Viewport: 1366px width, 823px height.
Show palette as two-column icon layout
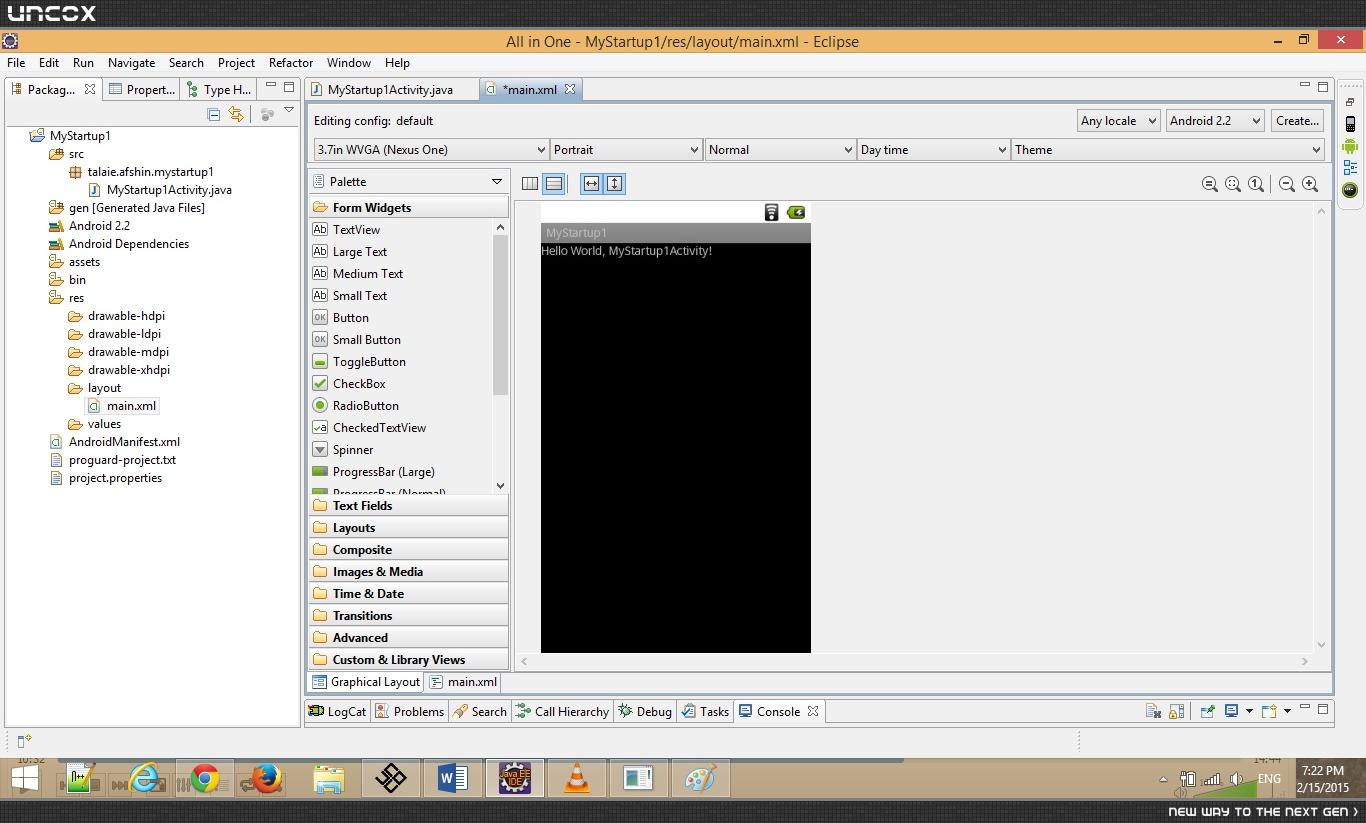(530, 184)
